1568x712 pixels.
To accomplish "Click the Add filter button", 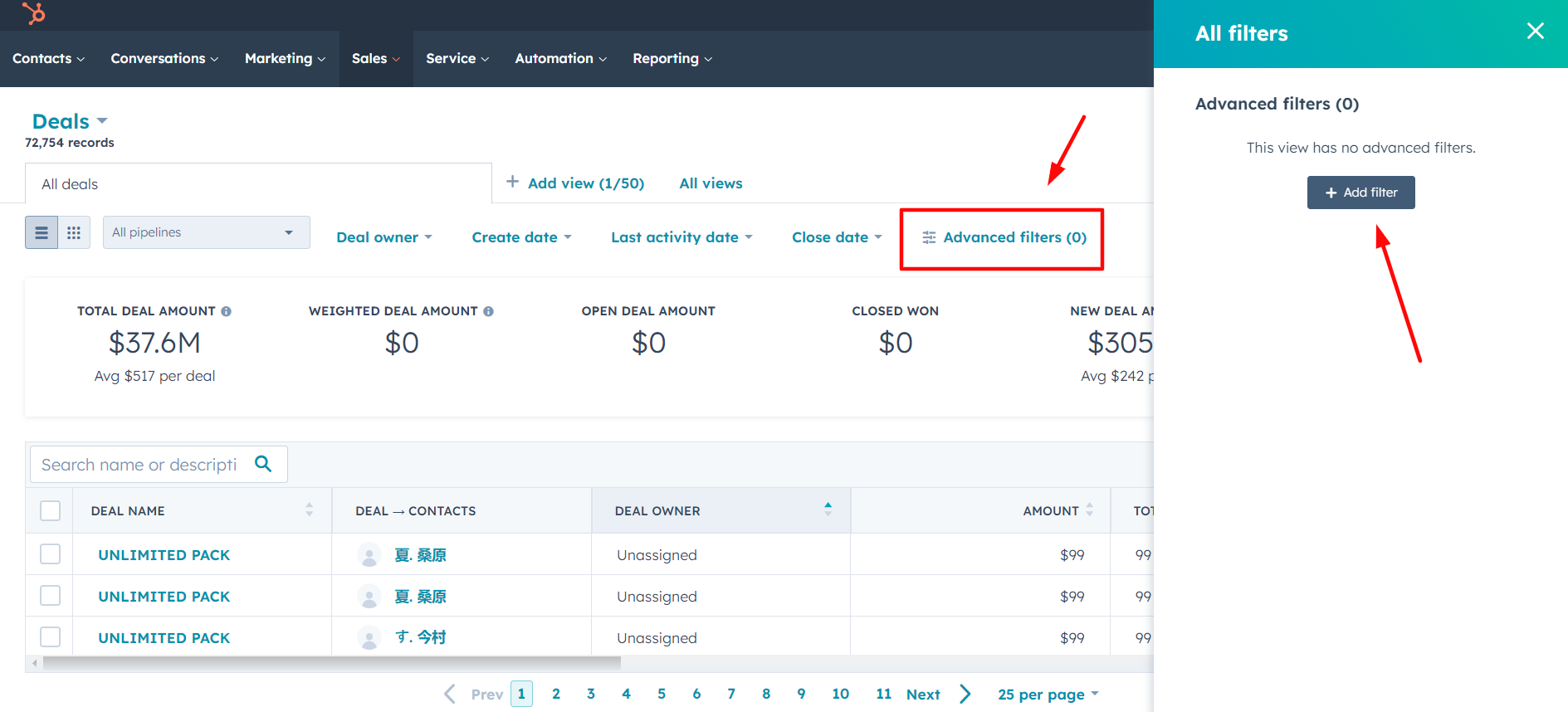I will (x=1360, y=193).
